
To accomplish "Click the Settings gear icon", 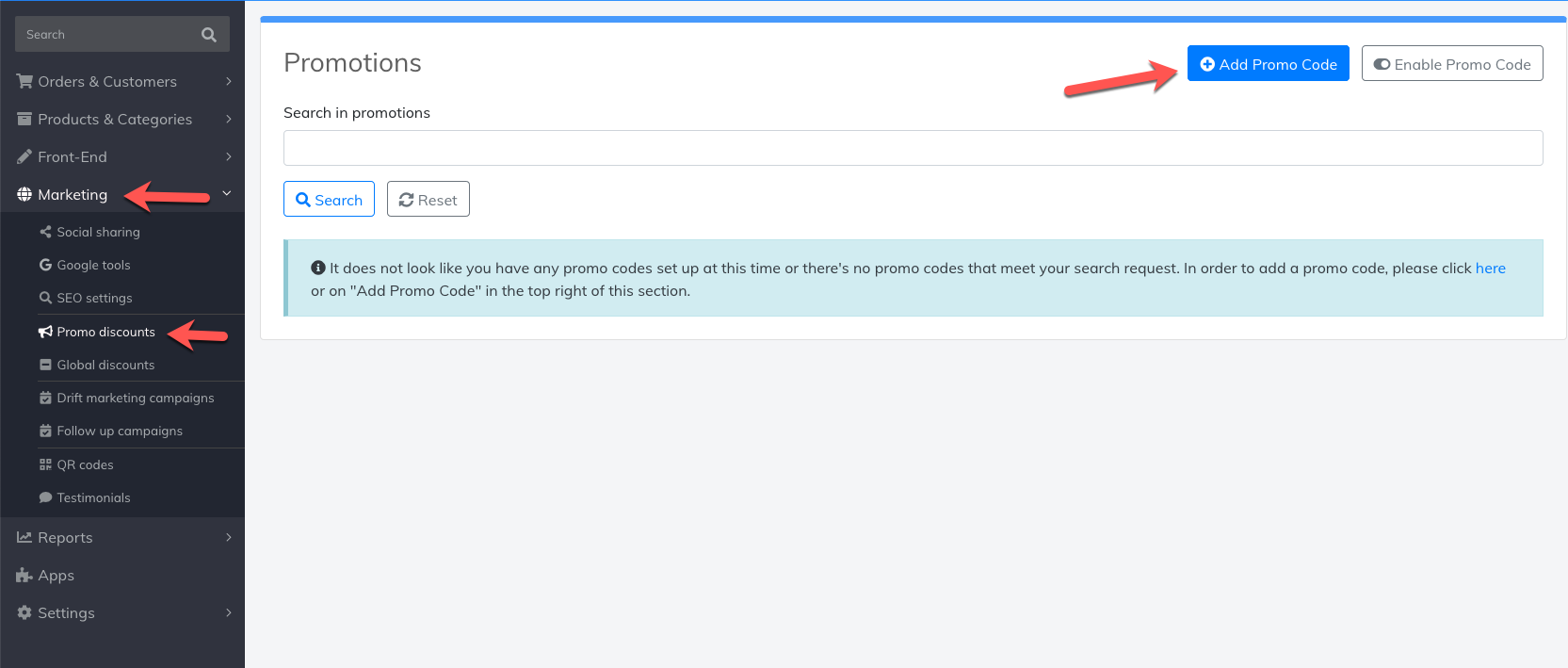I will pos(24,612).
